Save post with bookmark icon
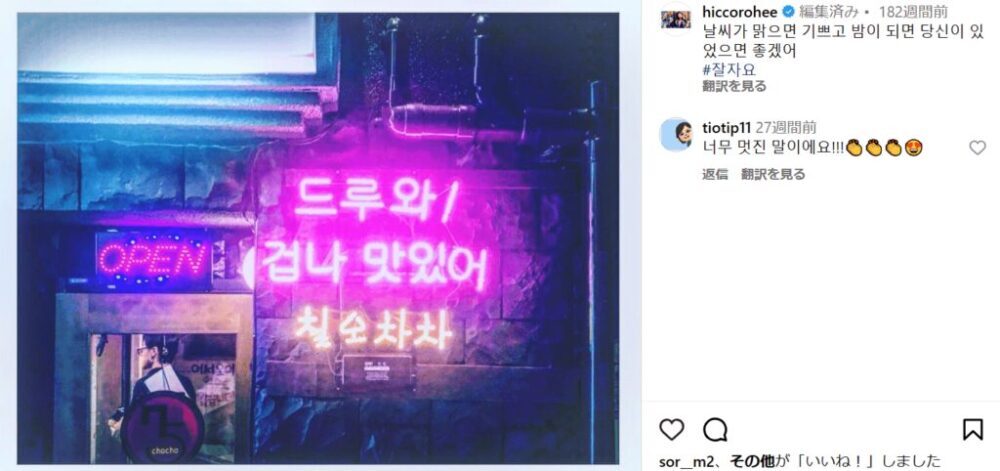The image size is (1000, 471). coord(973,430)
